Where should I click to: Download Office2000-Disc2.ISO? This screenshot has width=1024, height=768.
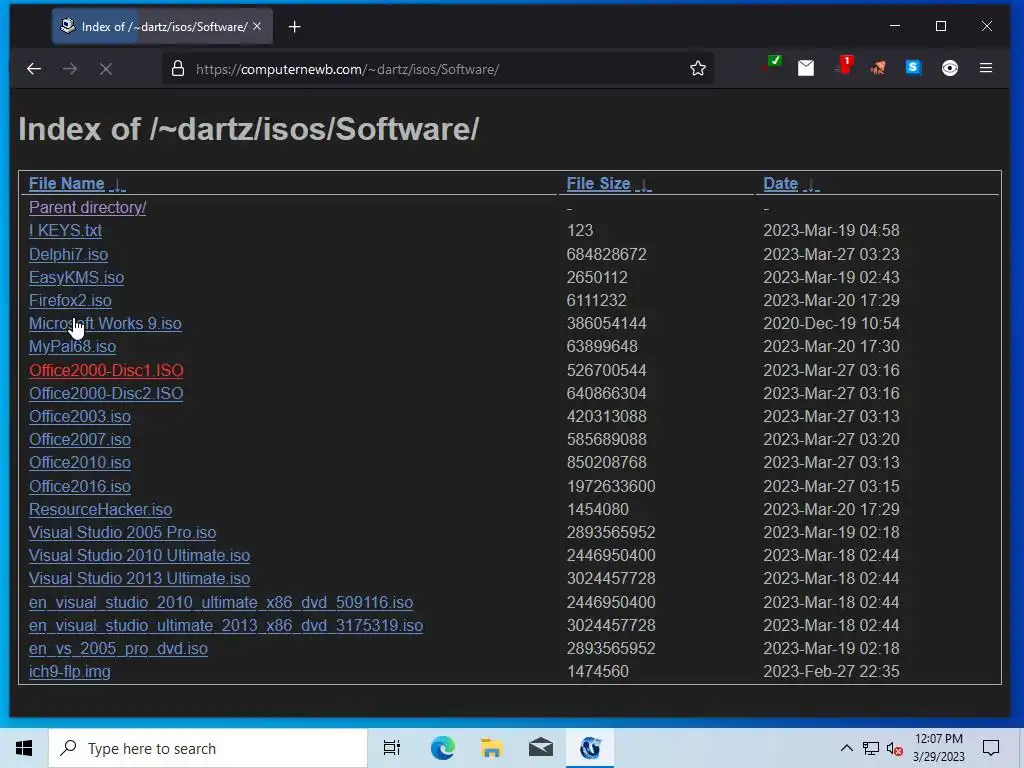106,393
